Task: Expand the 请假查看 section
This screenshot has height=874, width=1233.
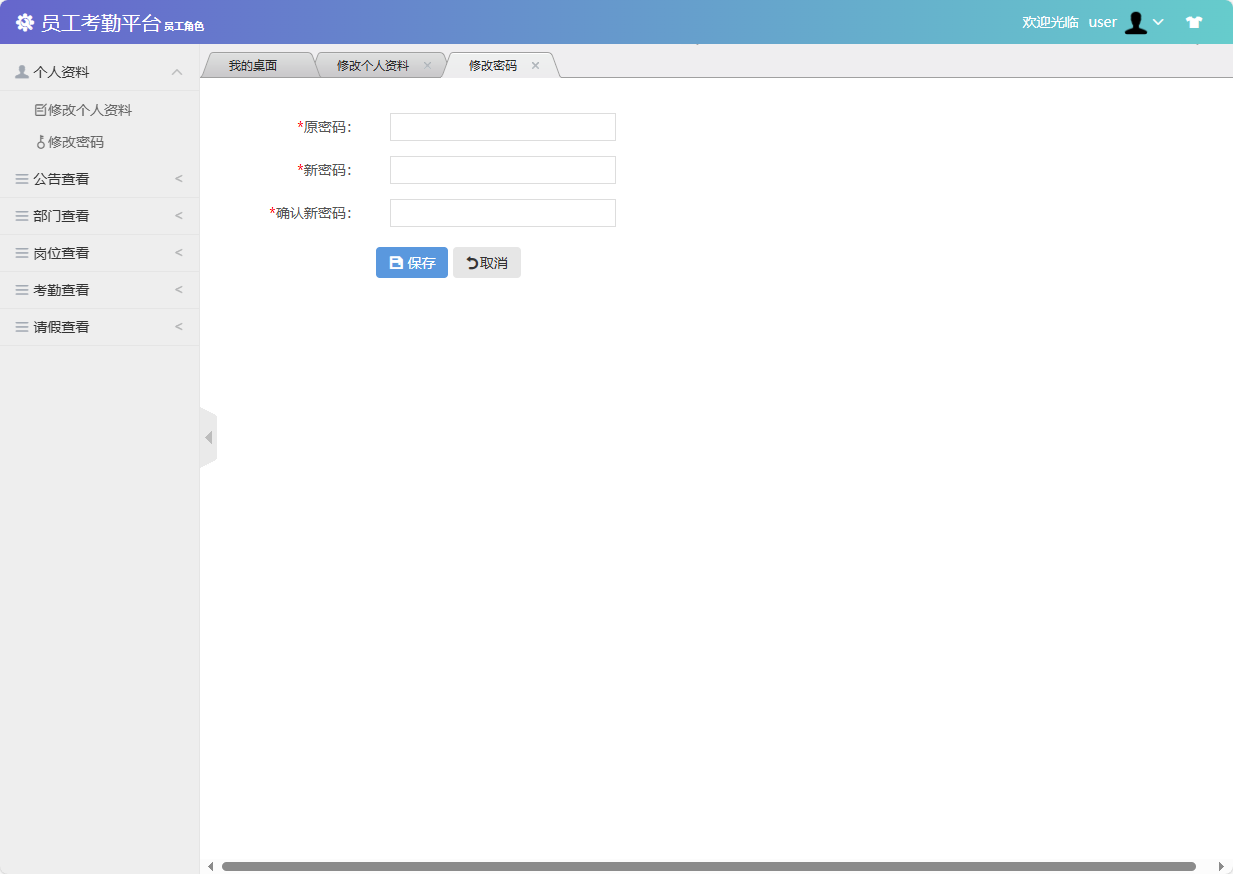Action: pyautogui.click(x=178, y=326)
